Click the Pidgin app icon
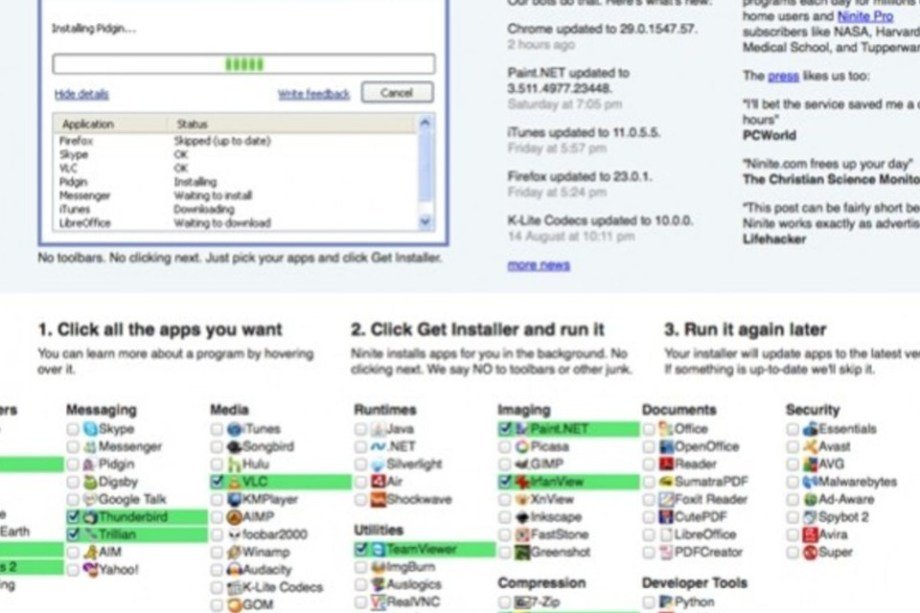The height and width of the screenshot is (613, 920). pyautogui.click(x=89, y=465)
